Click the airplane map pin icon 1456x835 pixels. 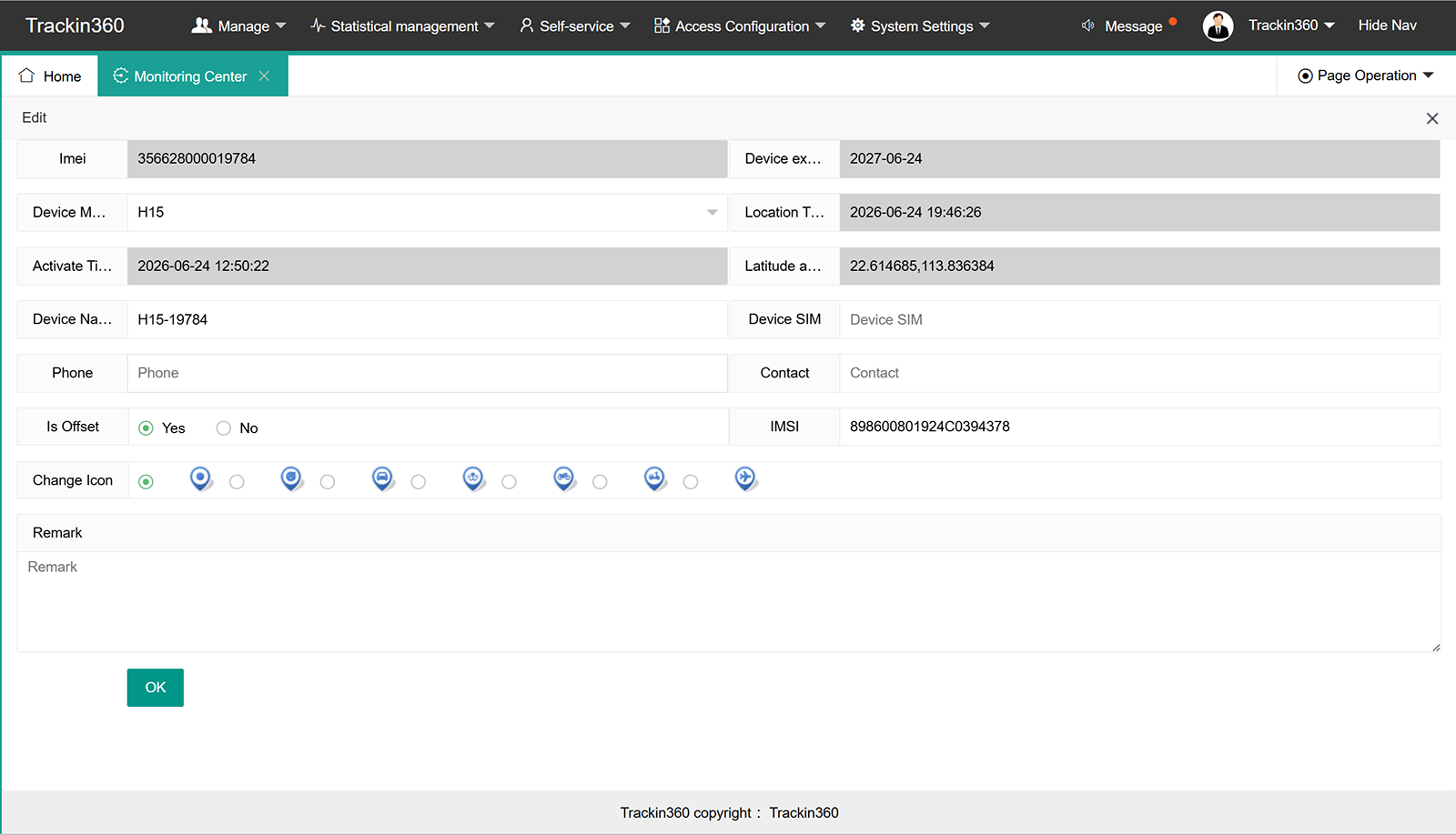746,478
